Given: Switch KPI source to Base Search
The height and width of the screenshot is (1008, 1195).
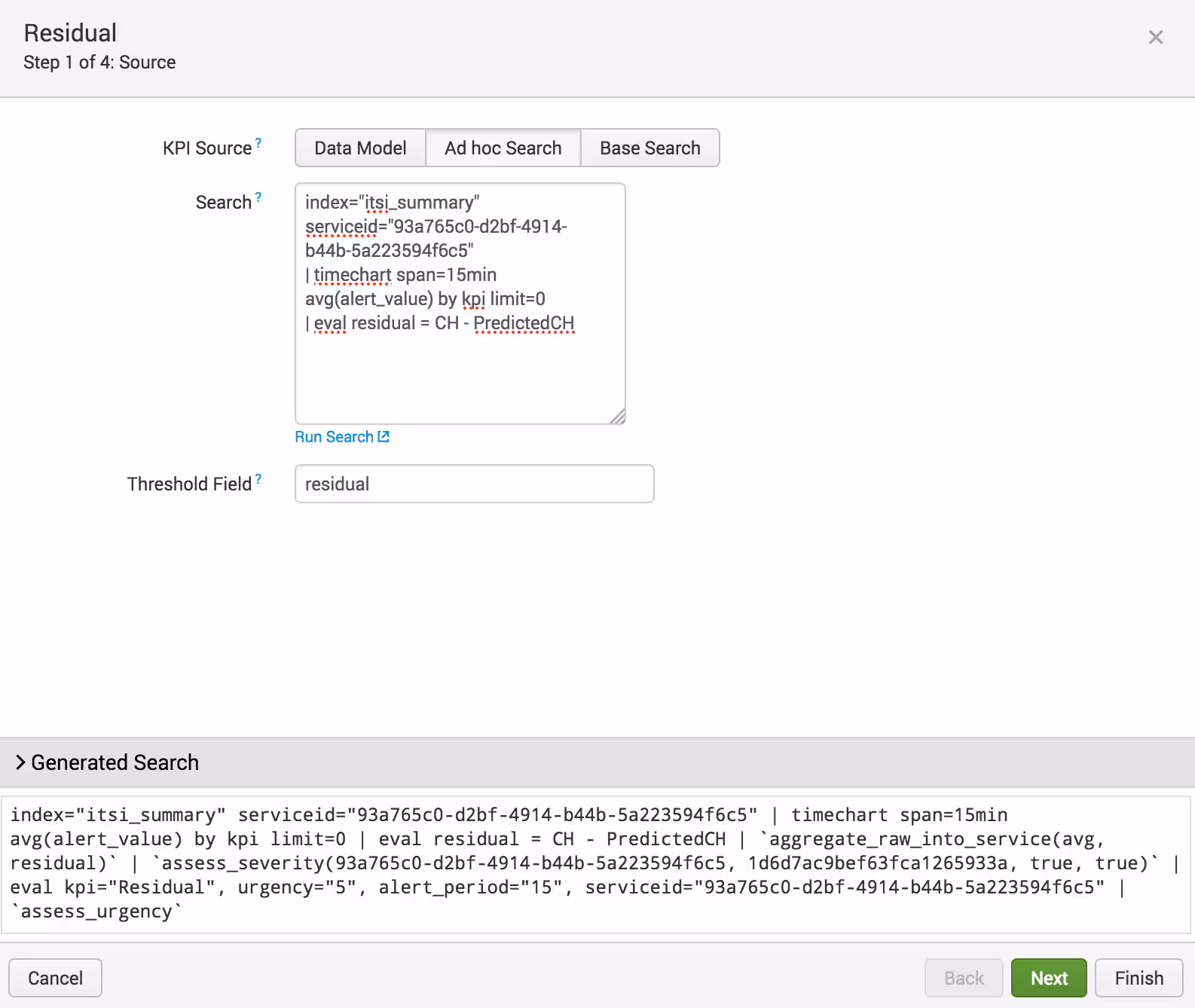Looking at the screenshot, I should (x=649, y=148).
